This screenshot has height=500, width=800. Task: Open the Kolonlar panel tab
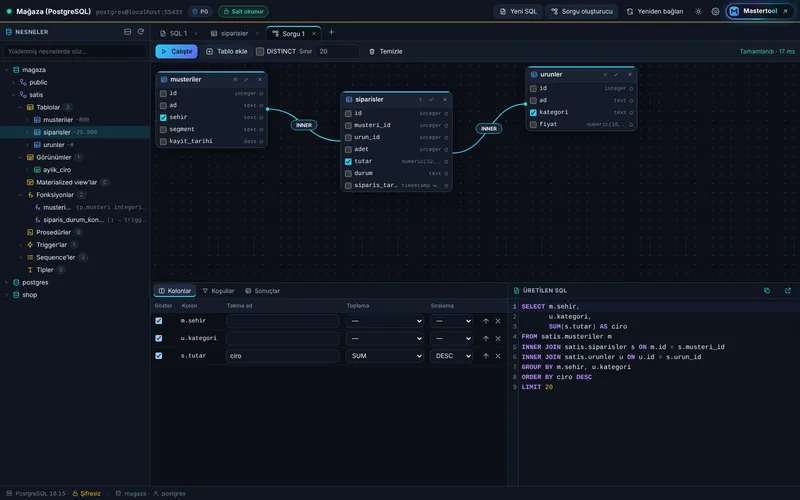coord(174,291)
